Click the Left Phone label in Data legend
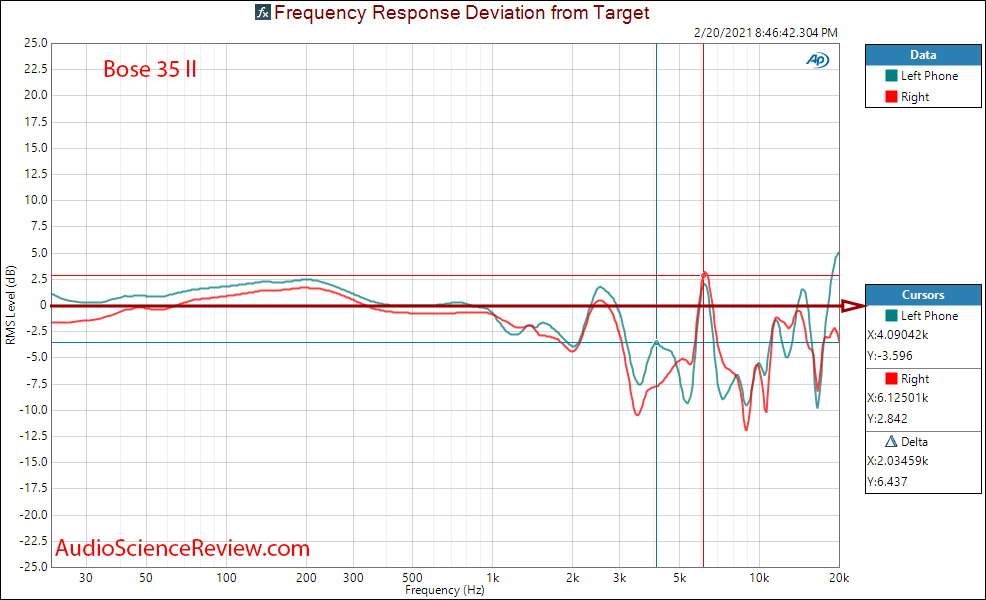The height and width of the screenshot is (600, 986). [929, 75]
